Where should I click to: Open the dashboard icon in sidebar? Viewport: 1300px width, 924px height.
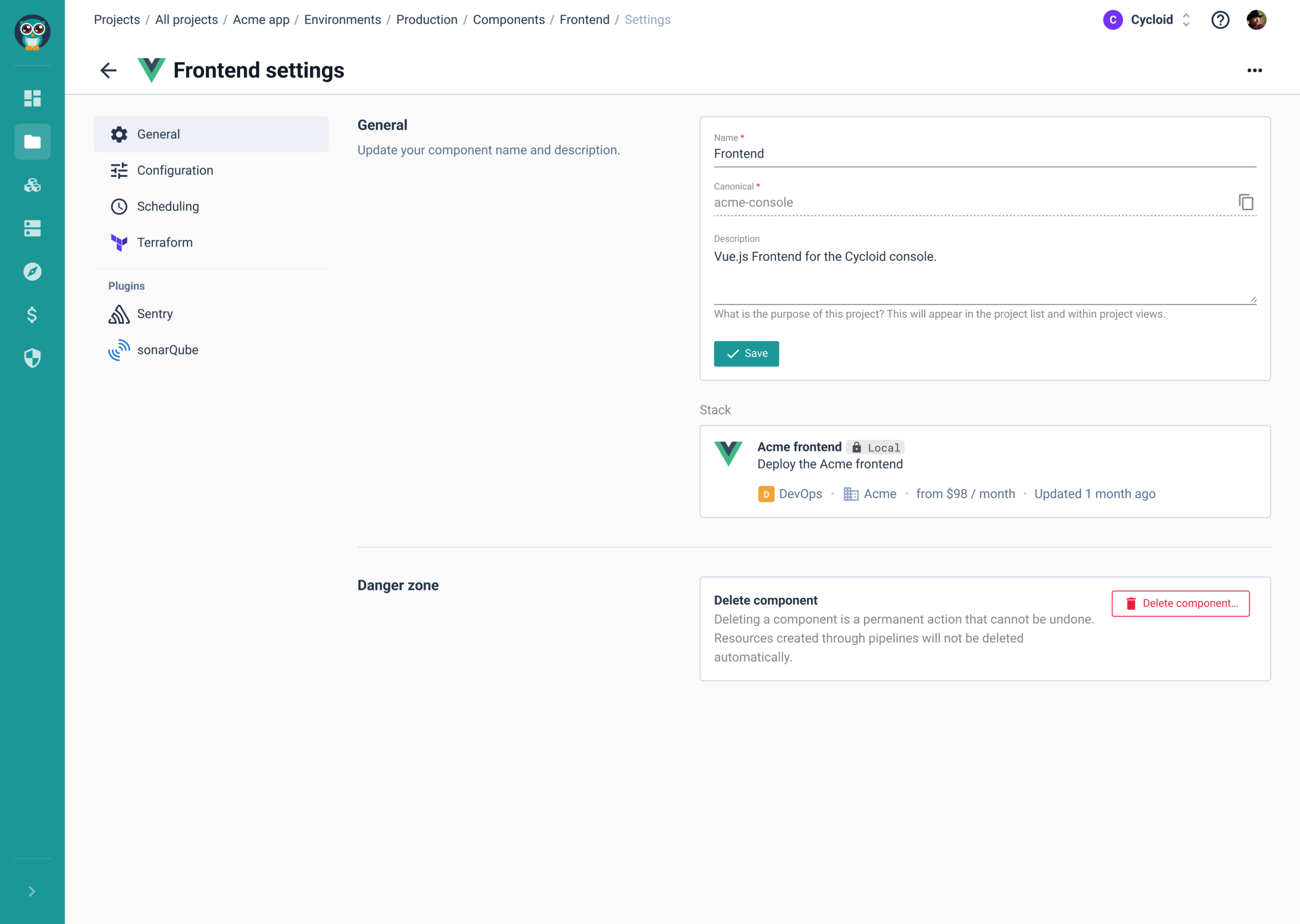[32, 98]
